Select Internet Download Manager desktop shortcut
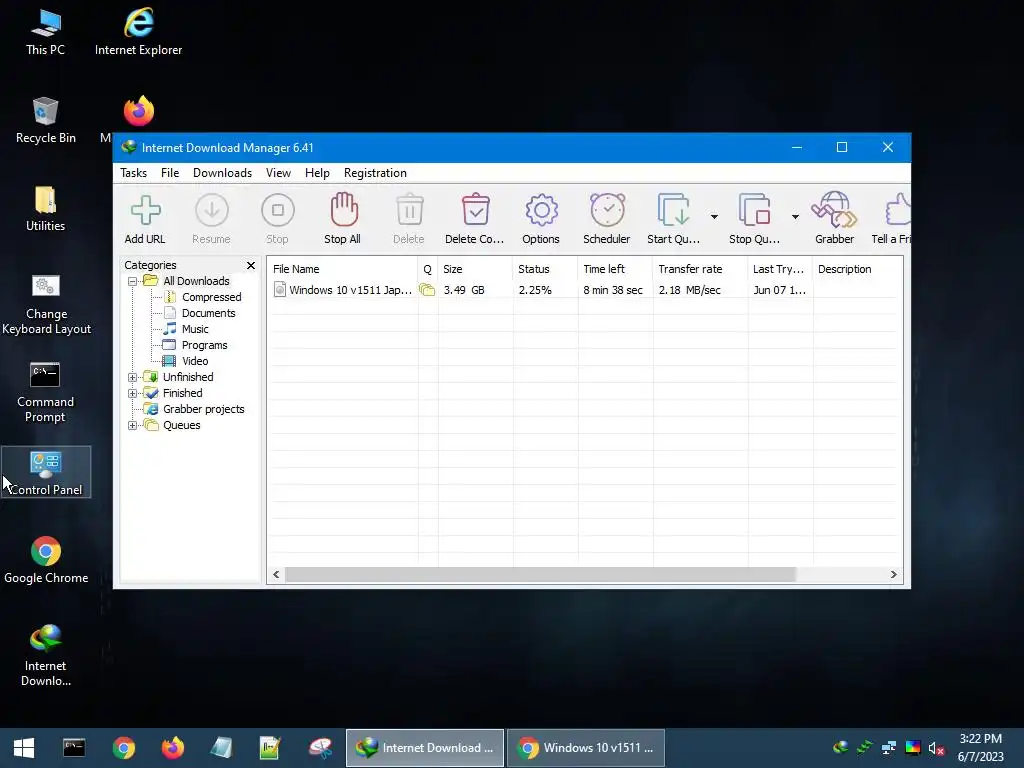Screen dimensions: 1024x768 point(46,656)
